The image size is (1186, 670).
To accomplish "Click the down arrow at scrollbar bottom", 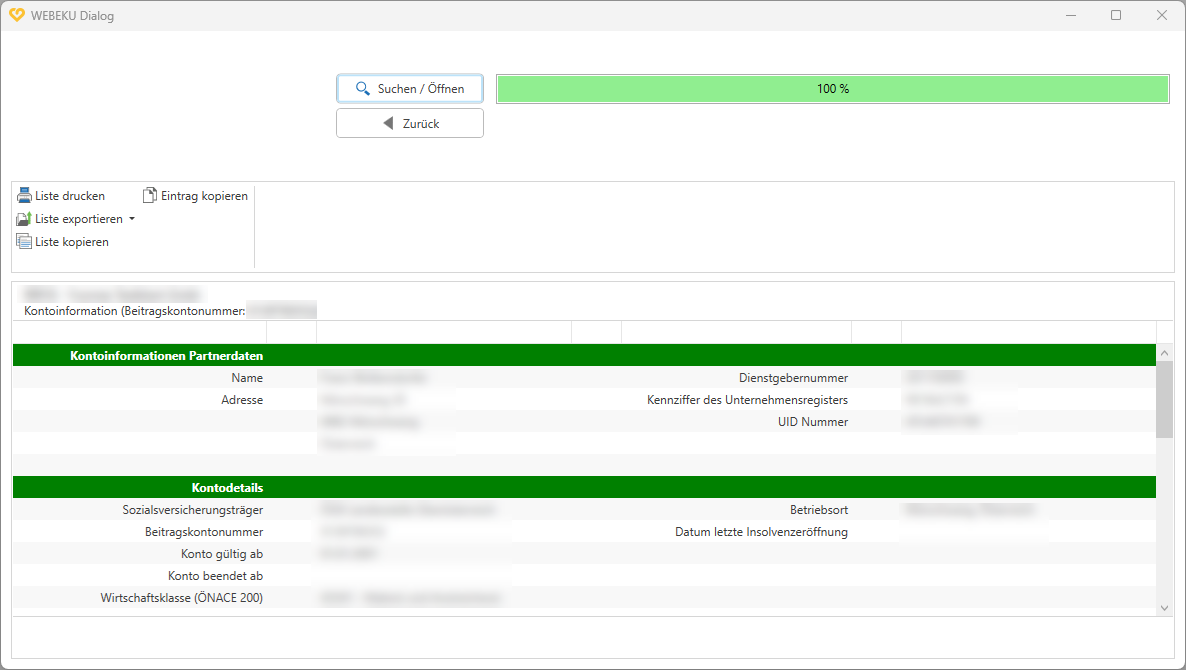I will click(1164, 606).
